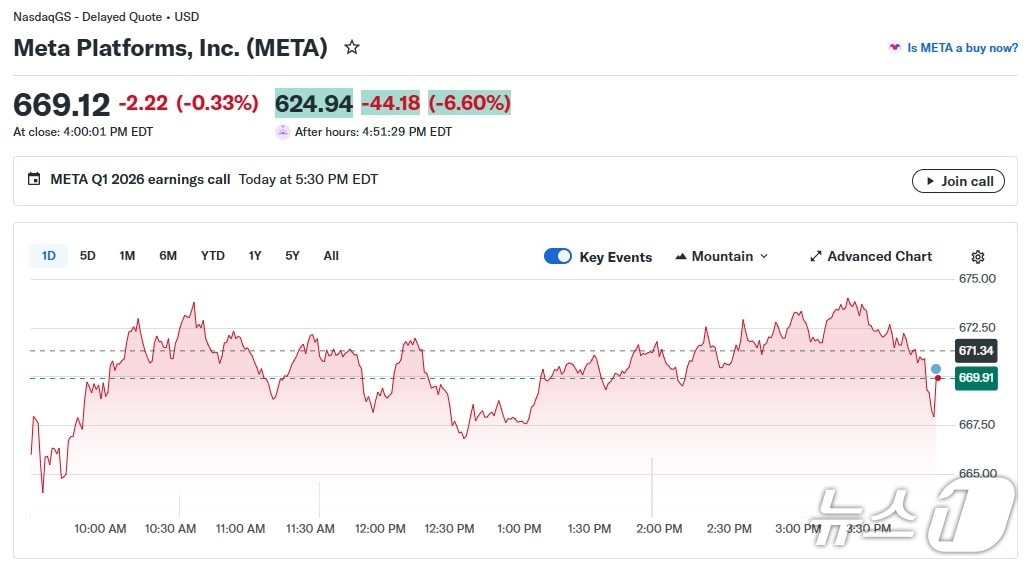Switch chart to YTD range

pos(213,256)
